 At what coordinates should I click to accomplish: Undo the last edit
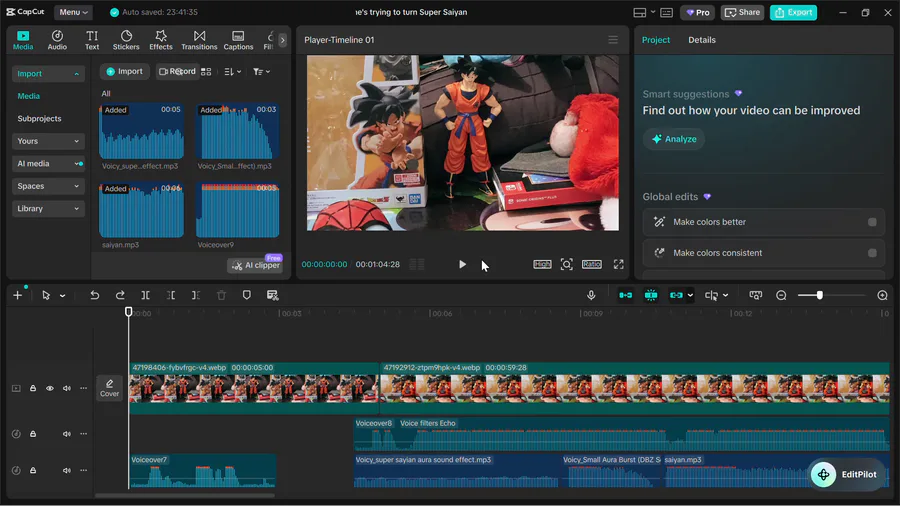(95, 295)
